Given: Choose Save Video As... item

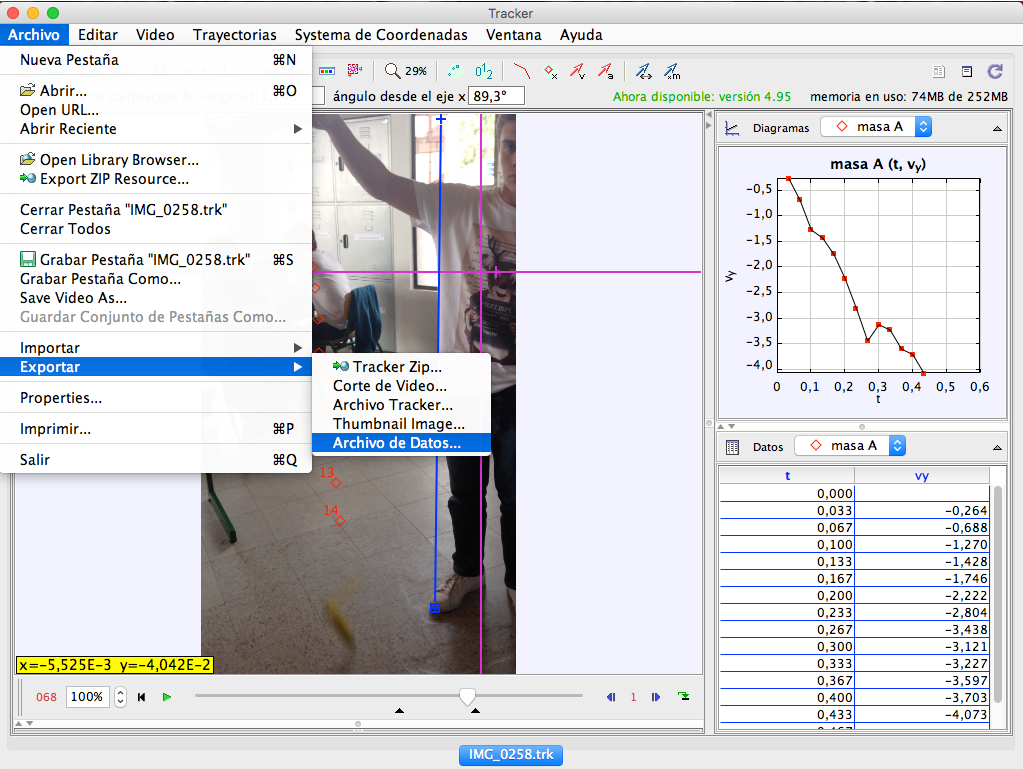Looking at the screenshot, I should point(156,297).
